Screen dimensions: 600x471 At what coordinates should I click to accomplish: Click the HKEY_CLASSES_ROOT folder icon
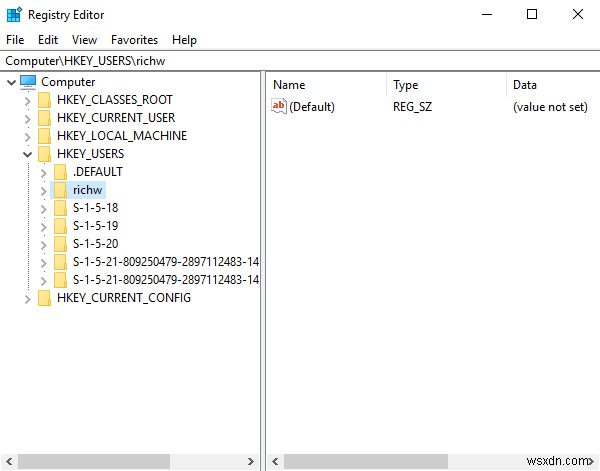coord(44,100)
